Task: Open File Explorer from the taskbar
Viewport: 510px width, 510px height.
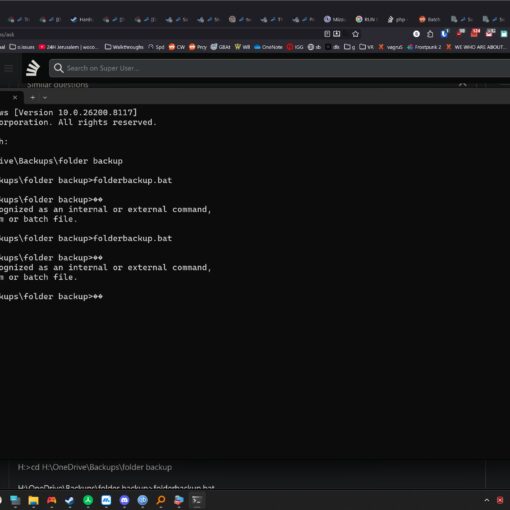Action: coord(33,500)
